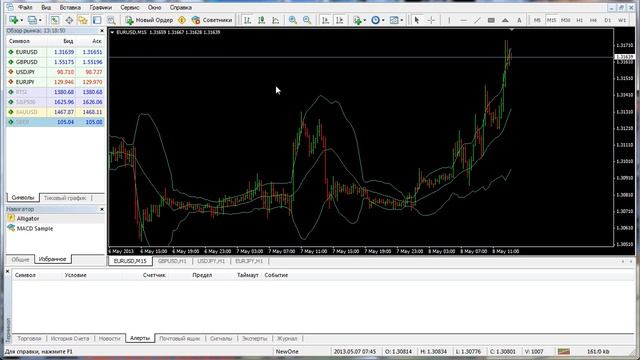
Task: Click the chart shift triangle marker
Action: click(511, 29)
